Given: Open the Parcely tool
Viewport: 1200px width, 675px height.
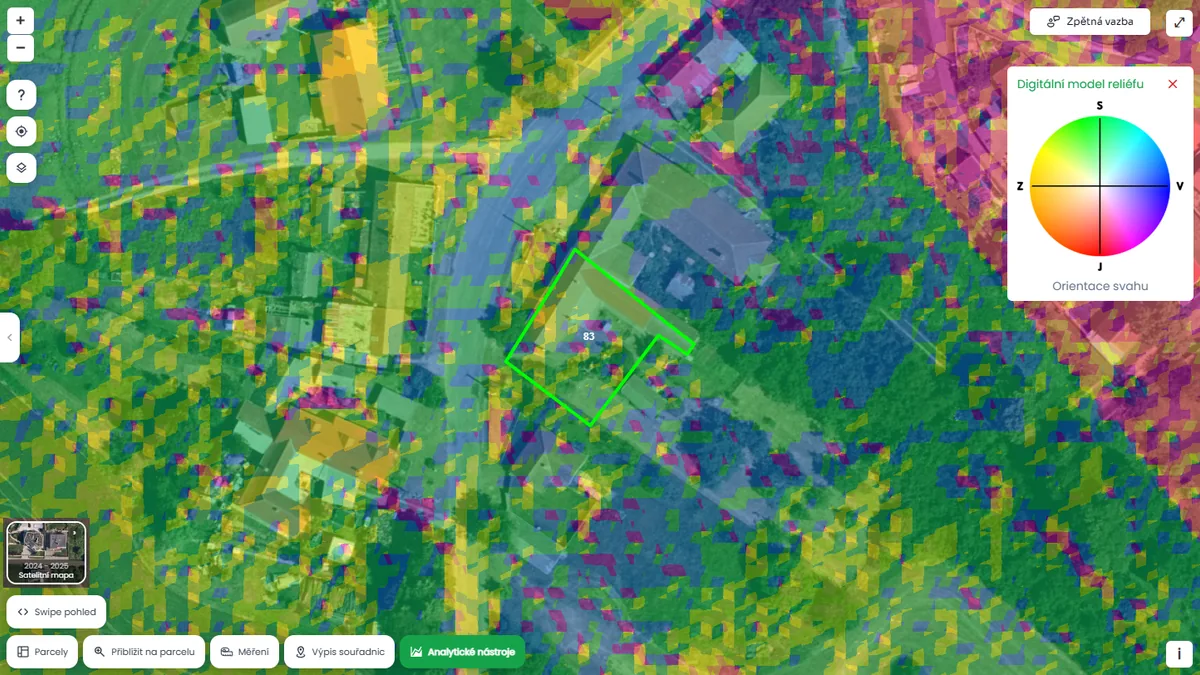Looking at the screenshot, I should (x=42, y=652).
